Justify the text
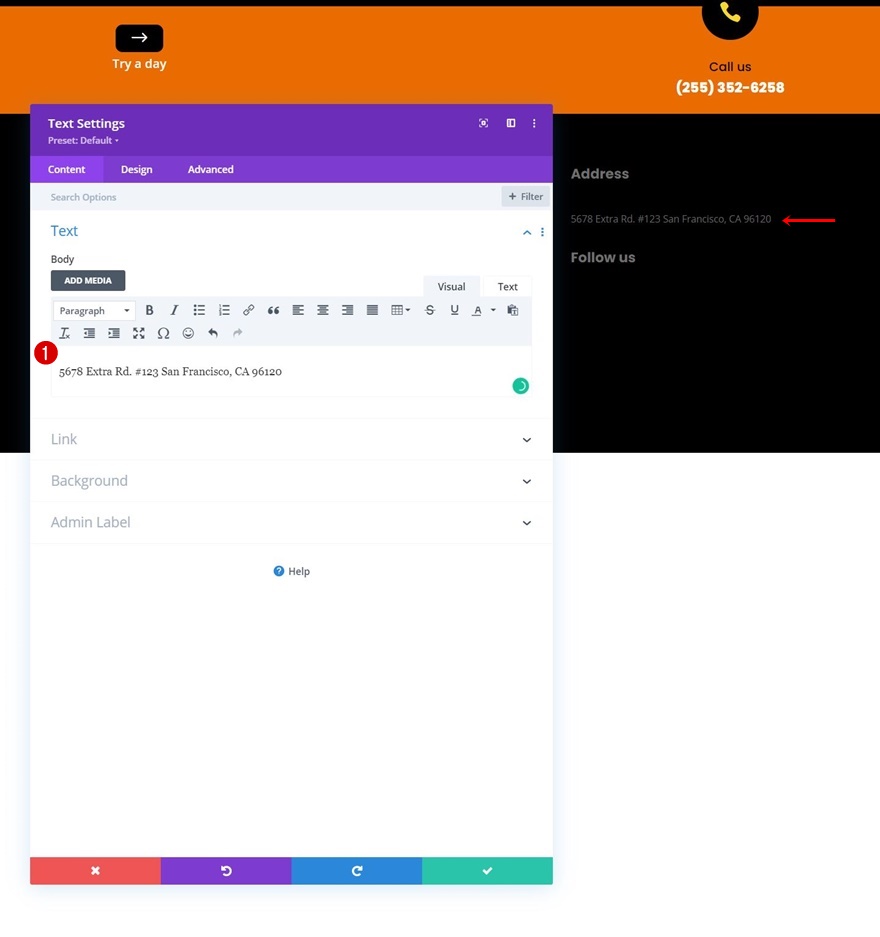This screenshot has width=880, height=937. click(x=372, y=310)
